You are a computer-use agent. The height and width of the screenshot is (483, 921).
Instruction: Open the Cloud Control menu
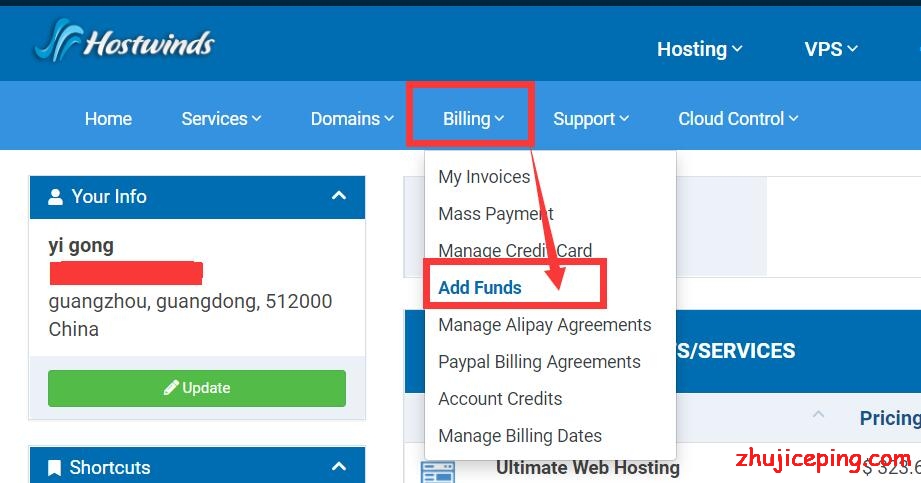(738, 119)
